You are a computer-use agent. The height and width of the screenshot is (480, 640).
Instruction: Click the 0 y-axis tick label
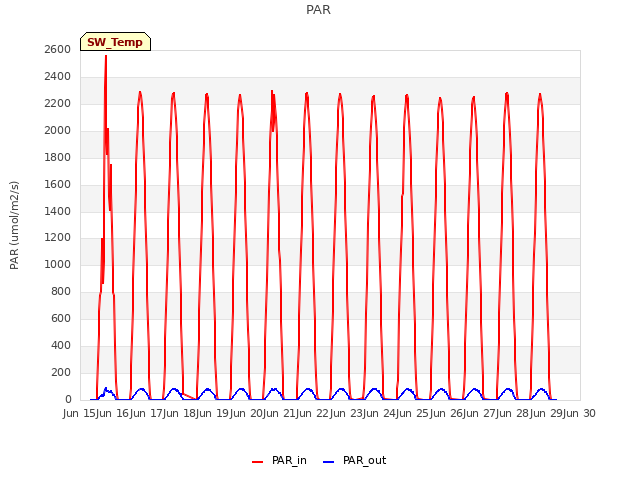[68, 399]
